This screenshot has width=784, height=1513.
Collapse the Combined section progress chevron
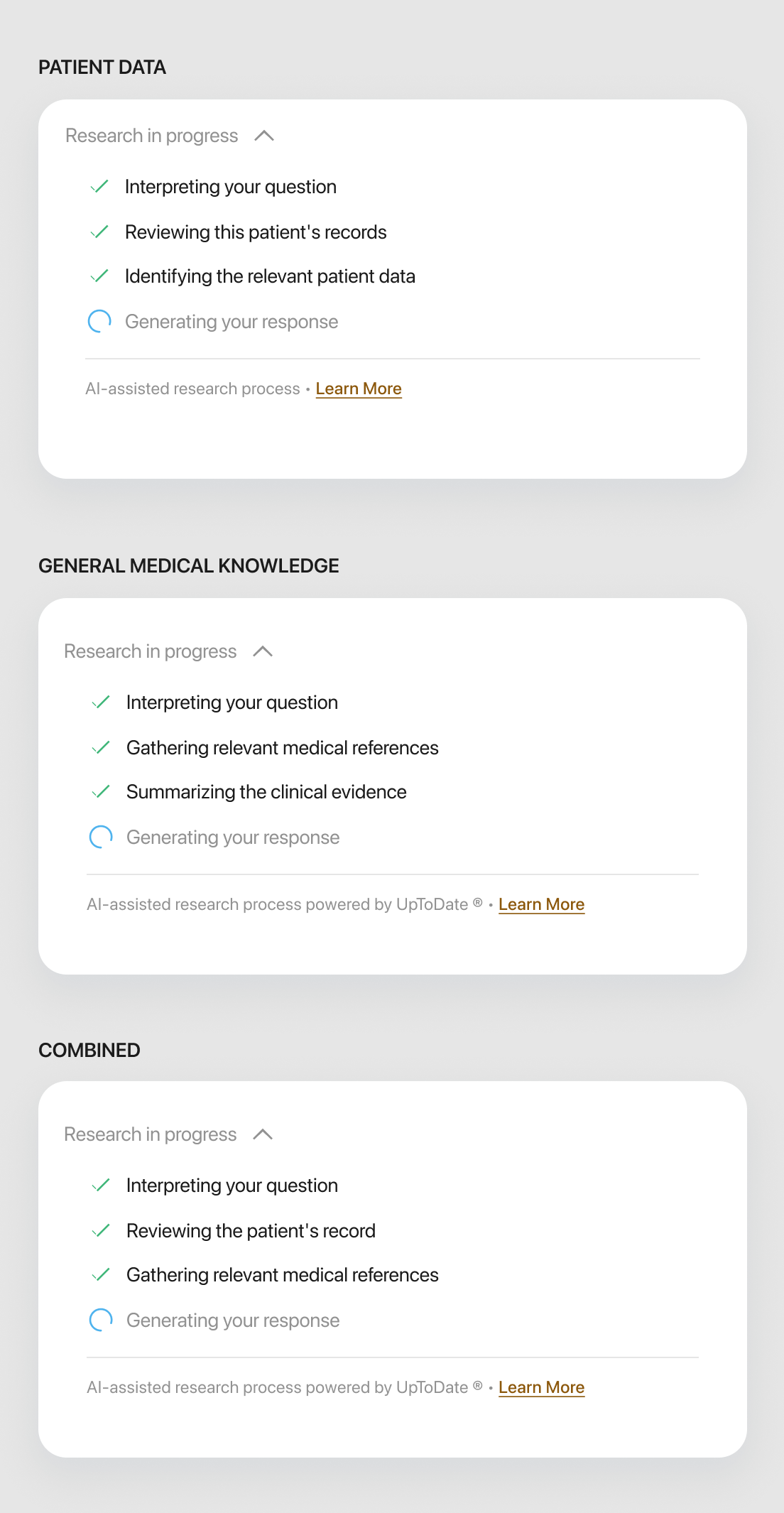pos(263,1134)
